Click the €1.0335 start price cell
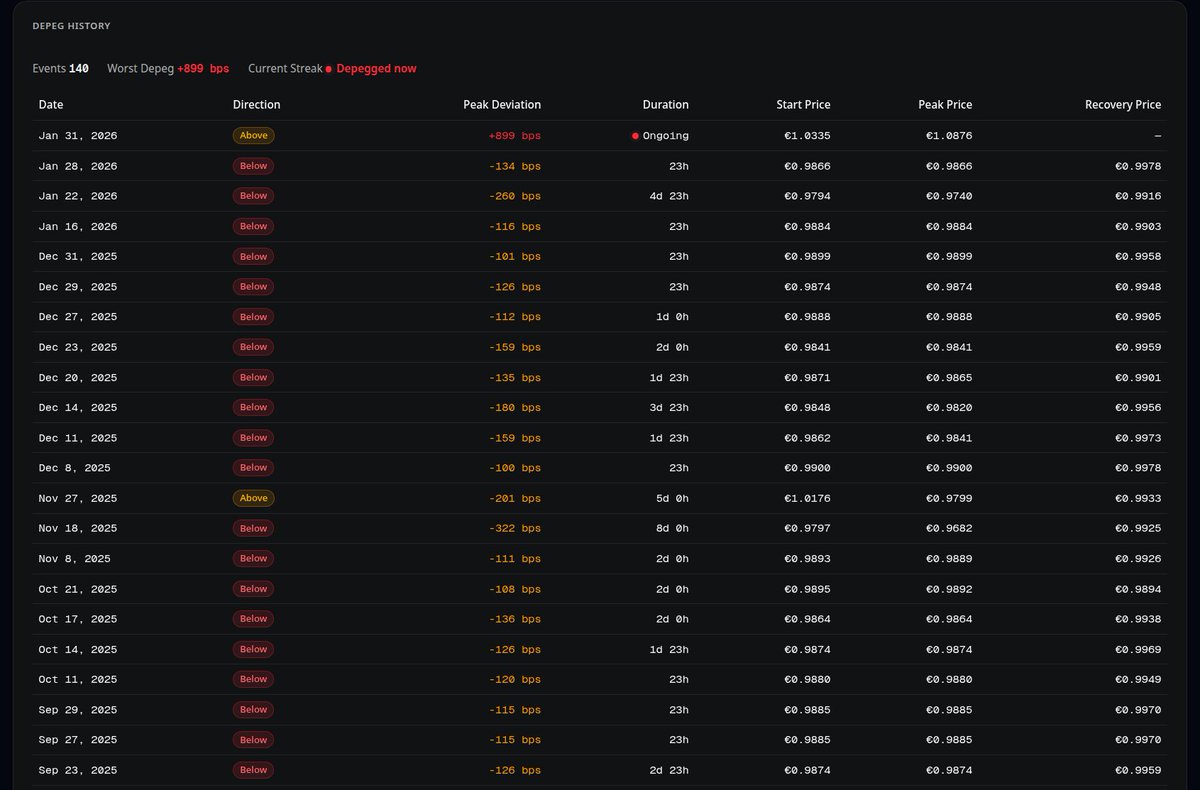 click(807, 136)
